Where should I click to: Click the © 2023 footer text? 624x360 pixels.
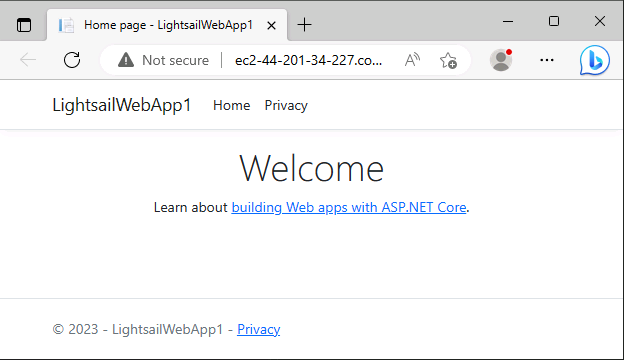(75, 329)
